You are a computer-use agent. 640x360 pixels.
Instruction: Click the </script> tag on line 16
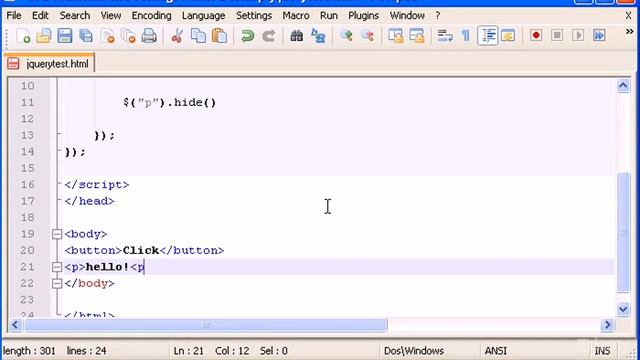coord(97,184)
